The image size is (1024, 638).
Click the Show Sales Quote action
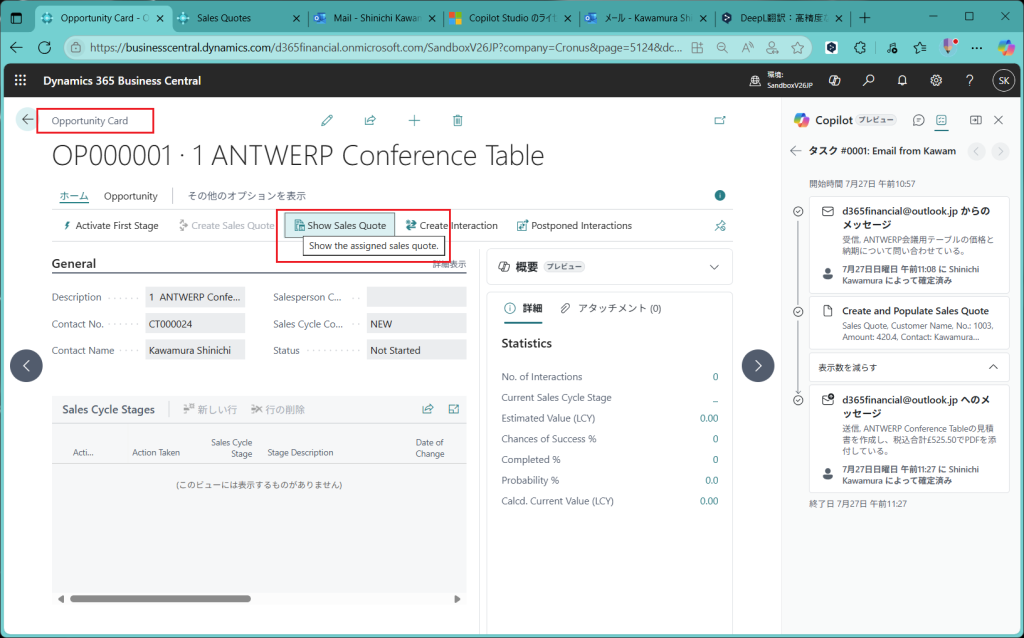(x=340, y=225)
